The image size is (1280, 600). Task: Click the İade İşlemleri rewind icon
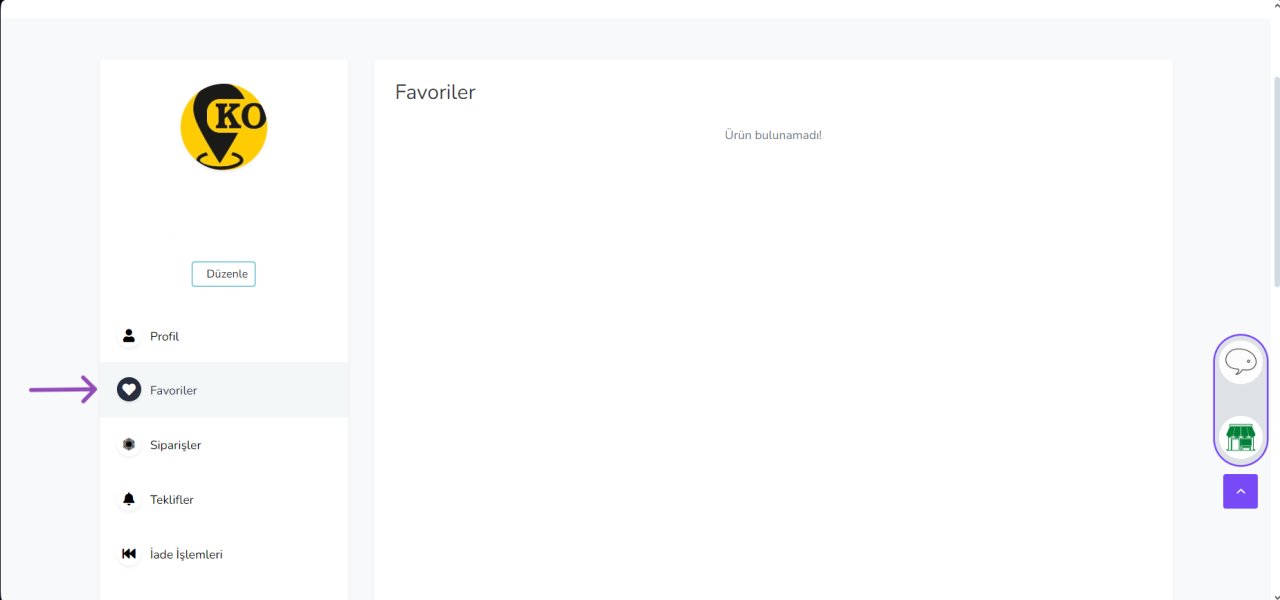[x=129, y=554]
